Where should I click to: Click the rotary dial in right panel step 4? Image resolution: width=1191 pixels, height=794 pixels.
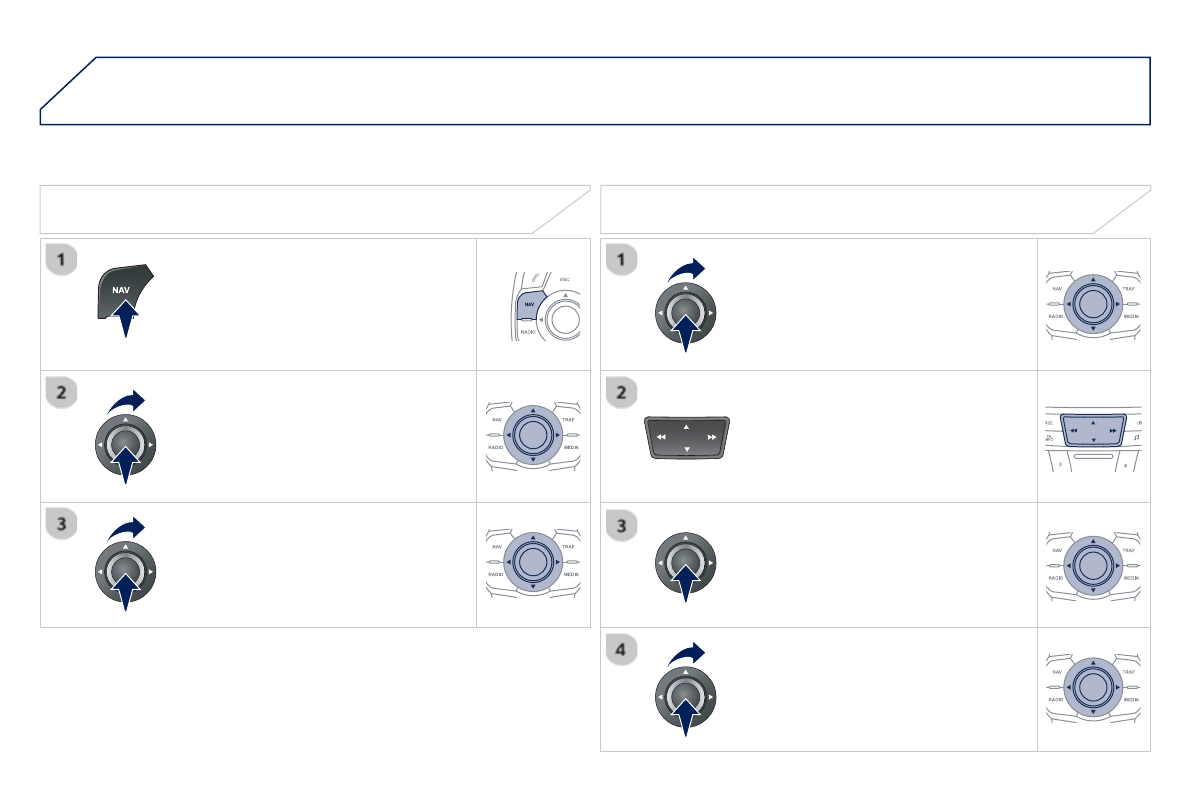(x=685, y=692)
